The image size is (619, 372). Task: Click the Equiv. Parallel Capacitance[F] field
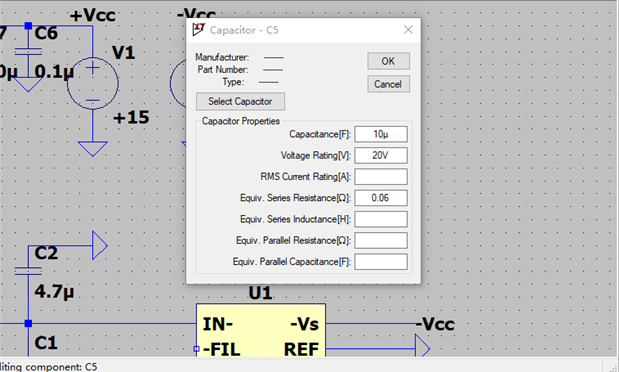(381, 262)
